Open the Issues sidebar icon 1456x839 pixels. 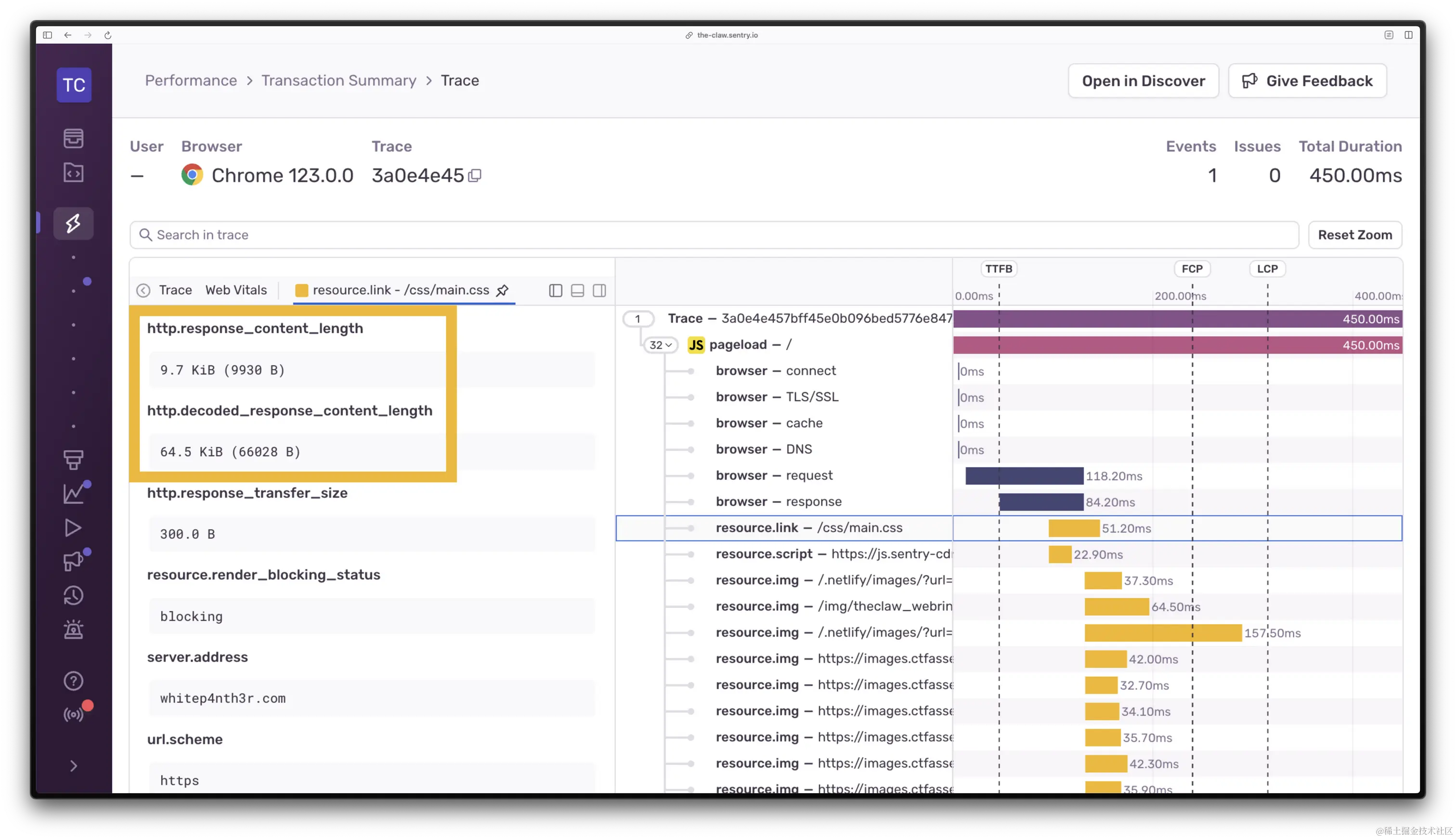(73, 138)
